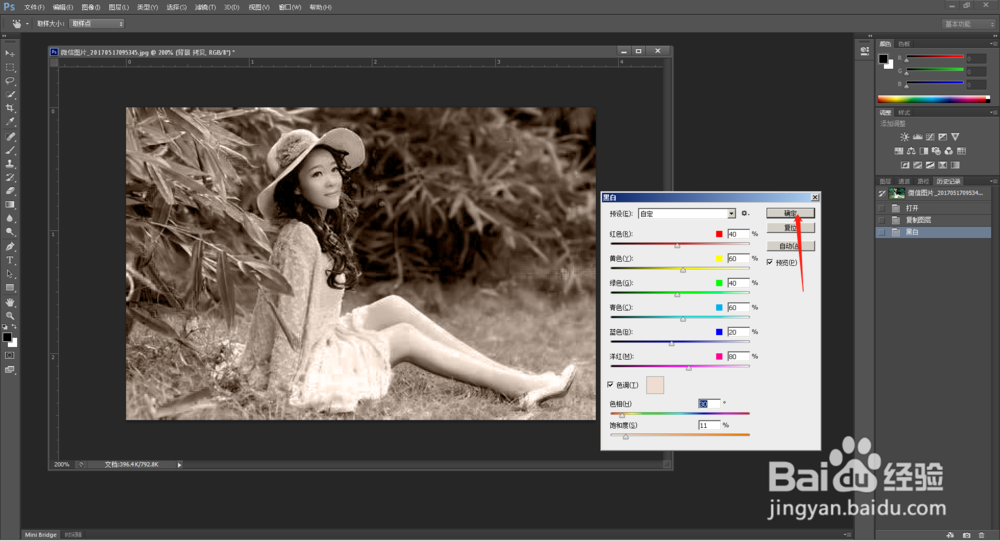
Task: Pick the Type (T) tool
Action: 10,260
